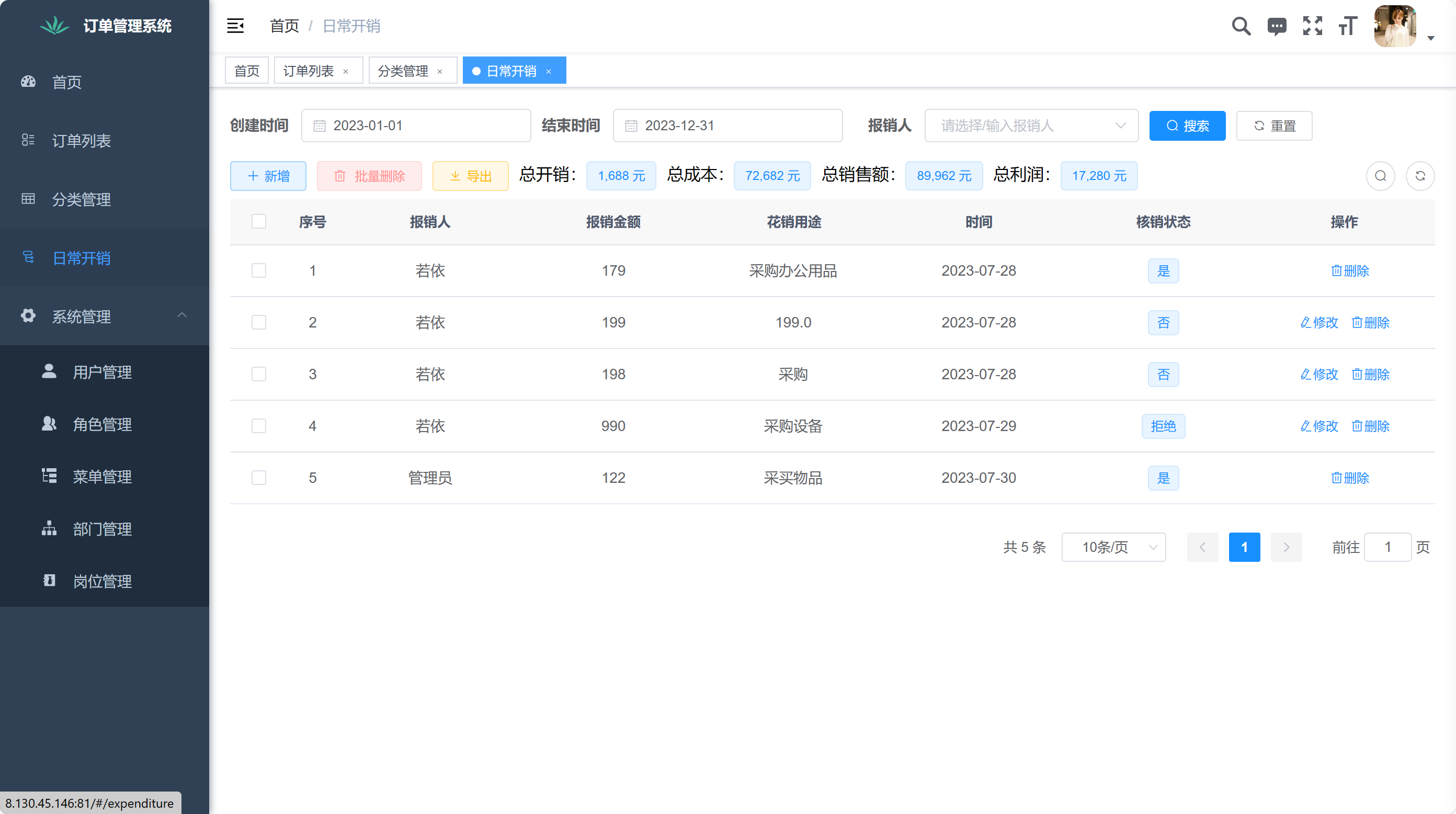Click the 前往 page jump input
This screenshot has width=1456, height=814.
point(1387,547)
